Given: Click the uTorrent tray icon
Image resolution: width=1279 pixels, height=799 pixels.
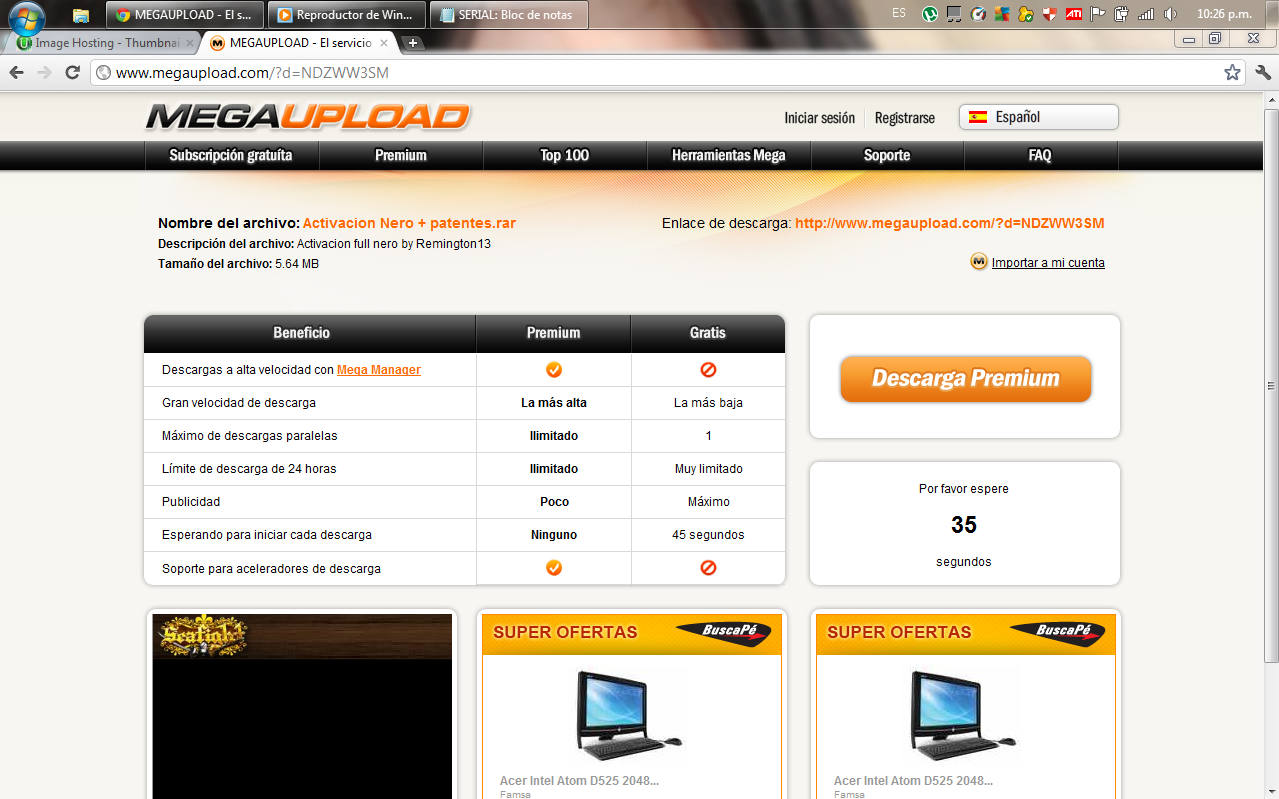Looking at the screenshot, I should (929, 14).
